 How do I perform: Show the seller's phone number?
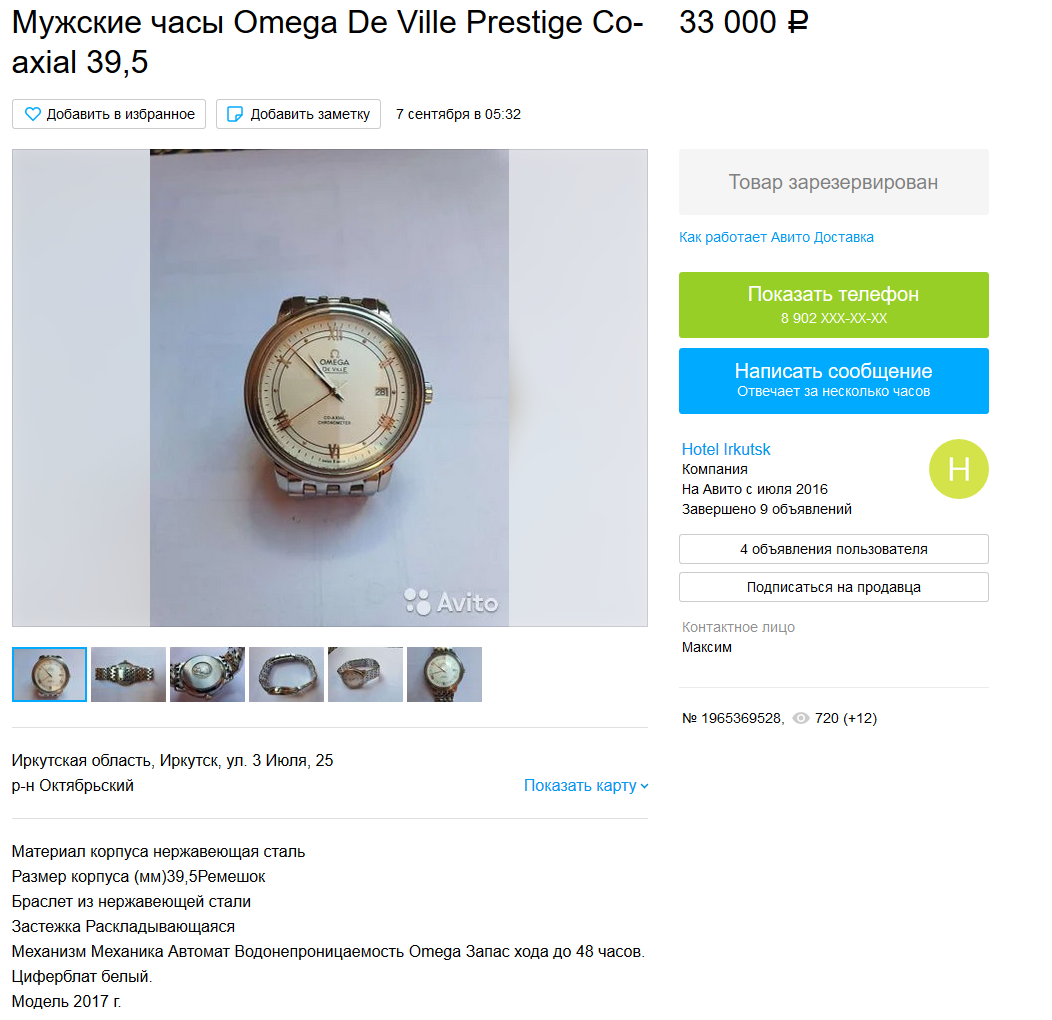(x=833, y=305)
